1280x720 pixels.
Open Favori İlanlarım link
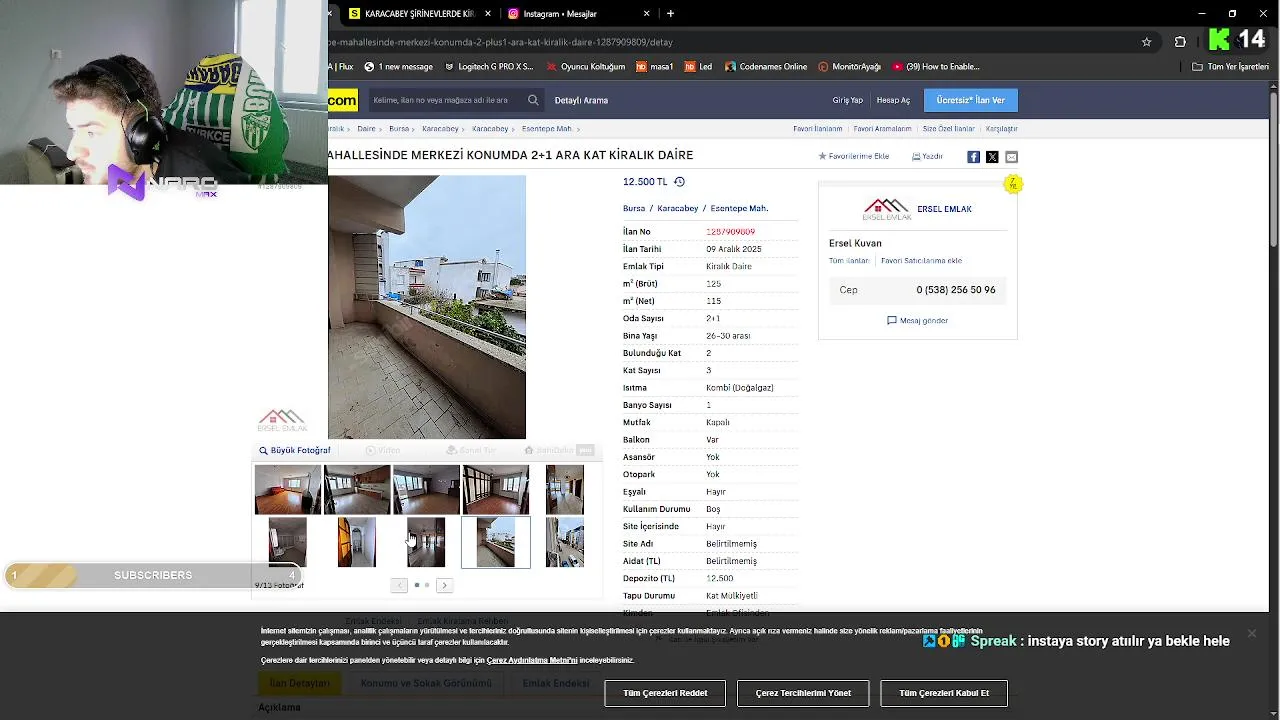click(x=817, y=129)
